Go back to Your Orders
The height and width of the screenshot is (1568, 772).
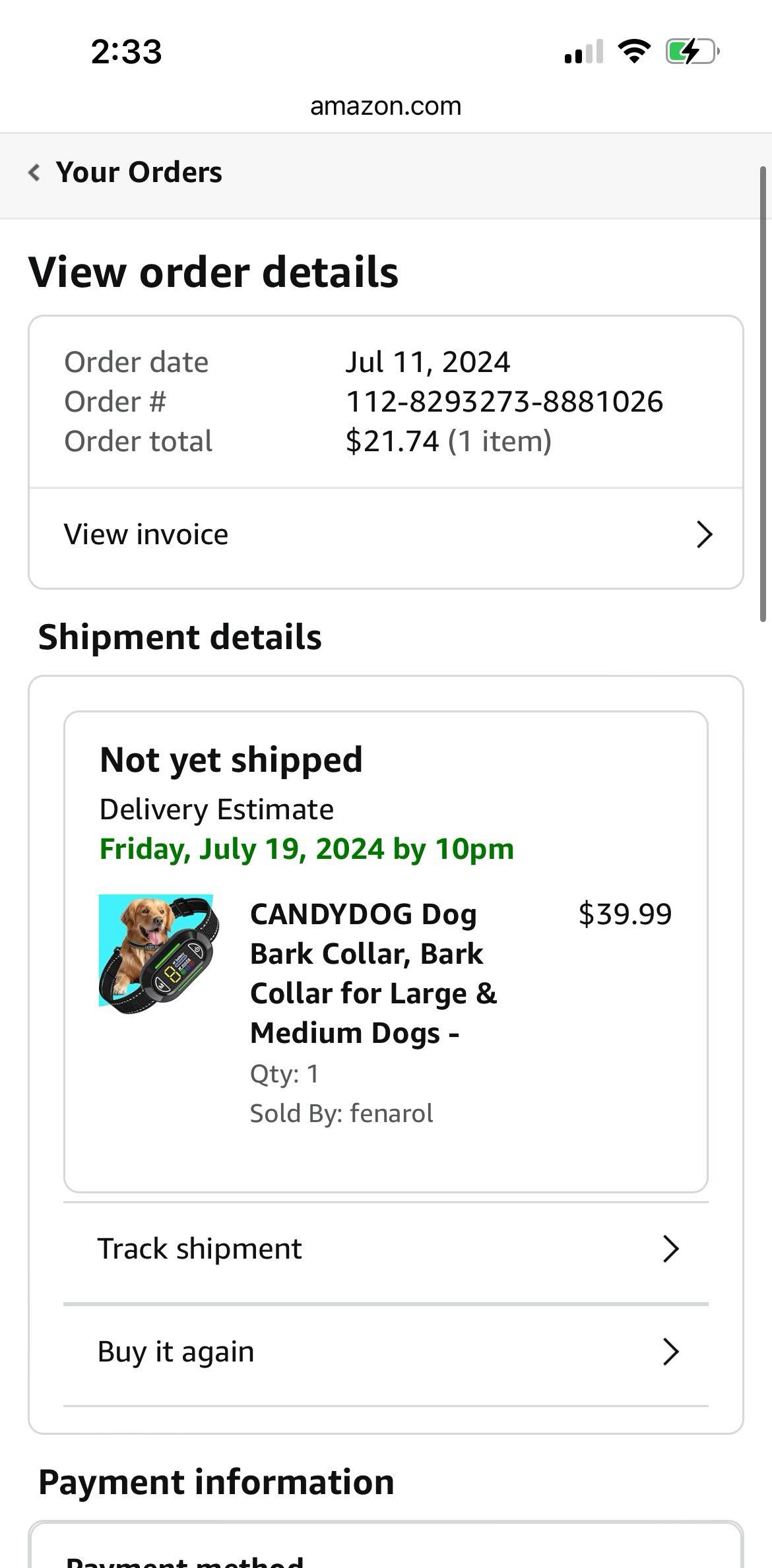[139, 172]
